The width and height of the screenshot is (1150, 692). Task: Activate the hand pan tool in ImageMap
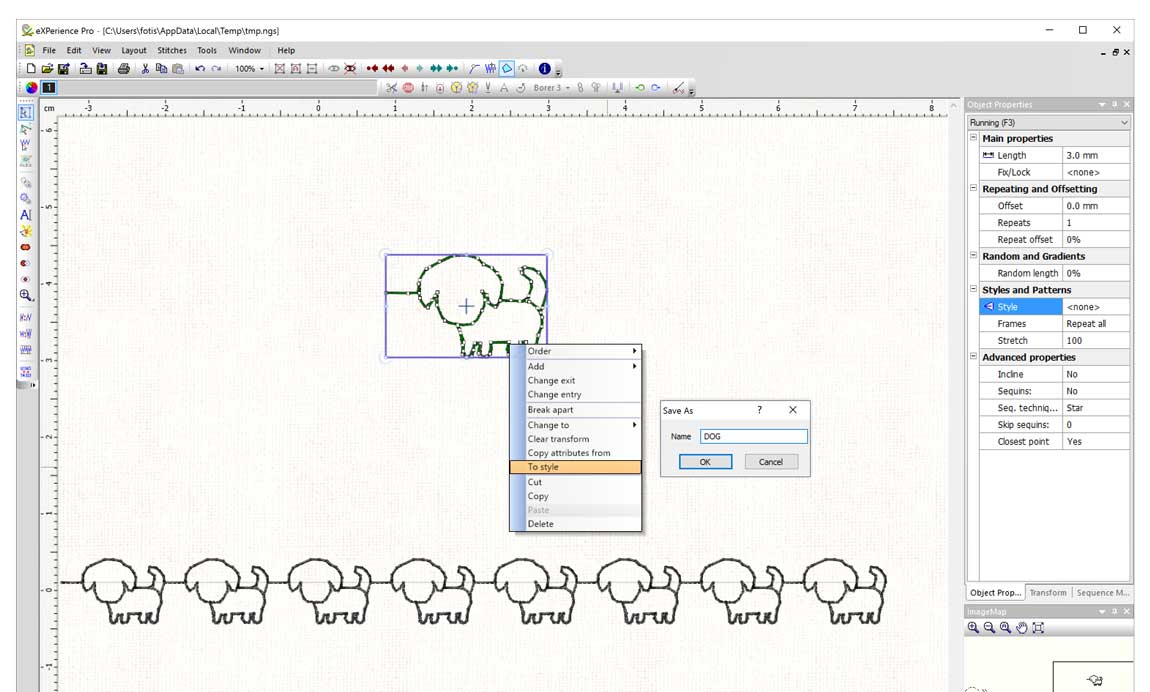coord(1022,627)
